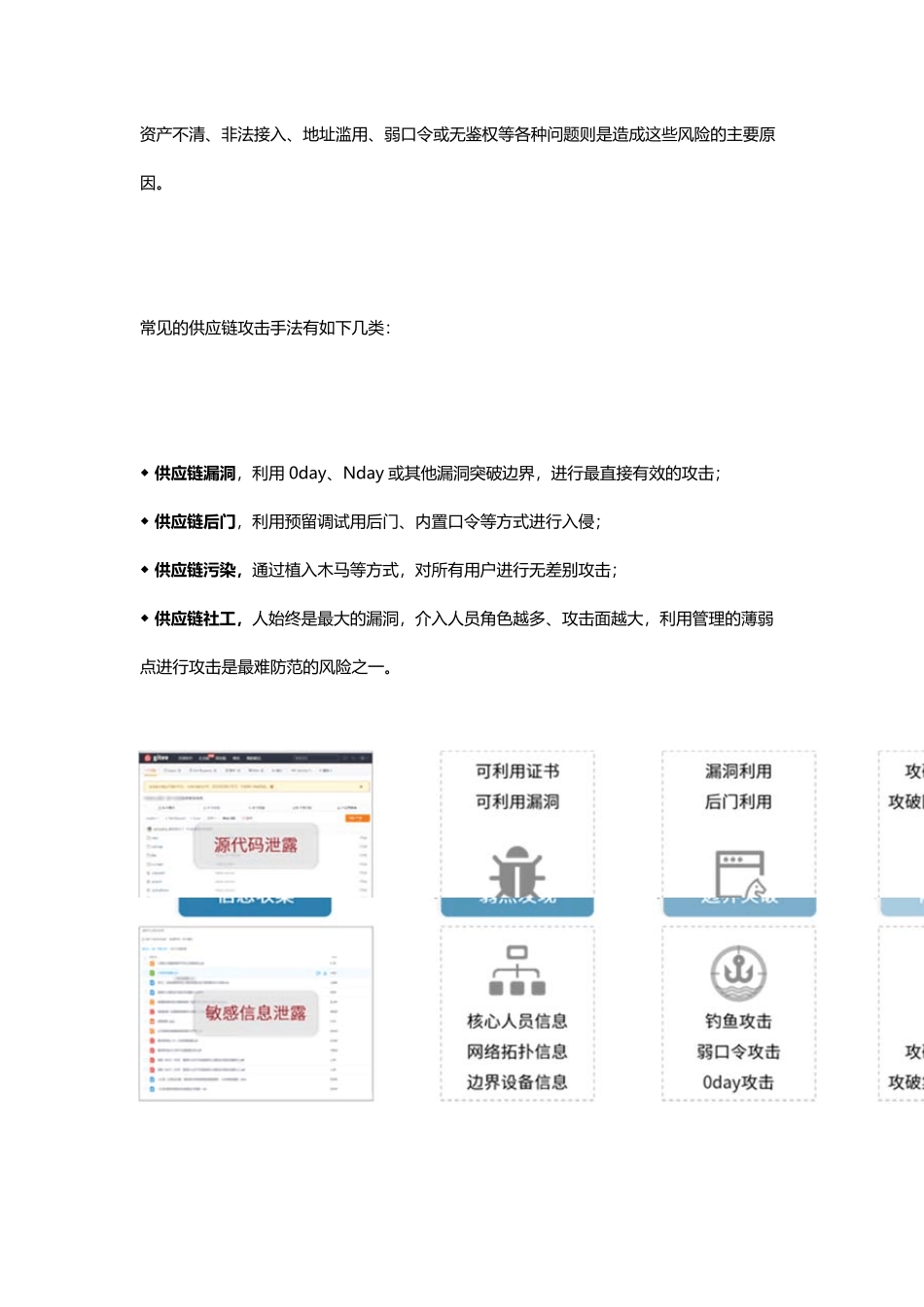The width and height of the screenshot is (924, 1307).
Task: Click the bug icon under 可利用漏洞
Action: [x=516, y=871]
